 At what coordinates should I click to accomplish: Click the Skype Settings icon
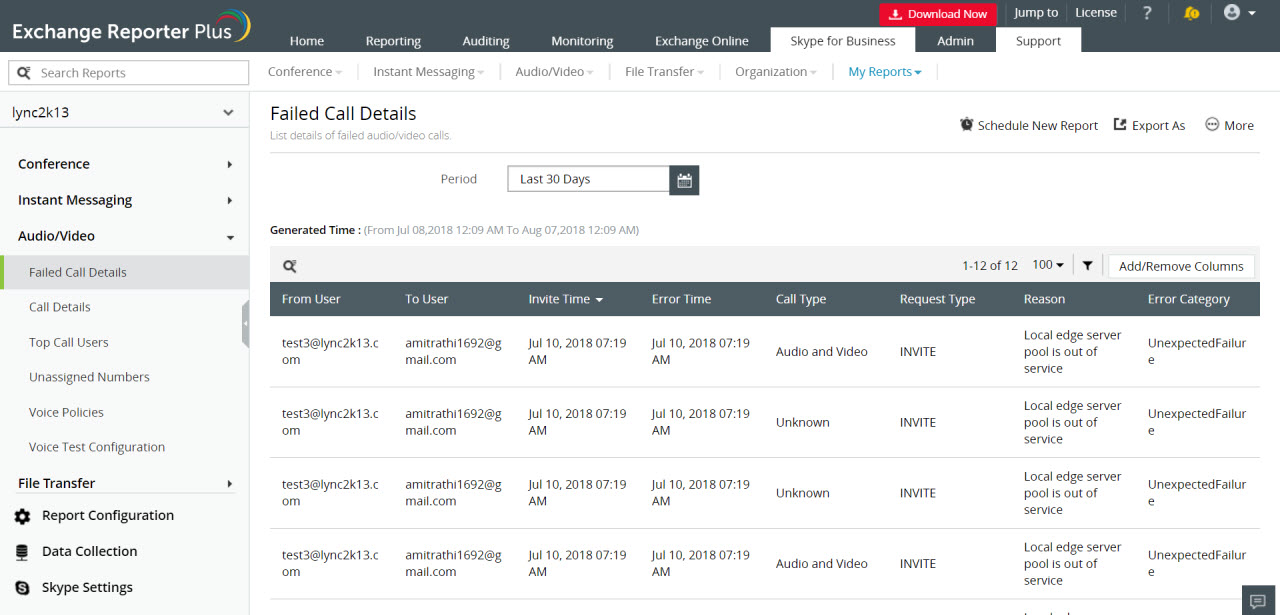[x=22, y=588]
